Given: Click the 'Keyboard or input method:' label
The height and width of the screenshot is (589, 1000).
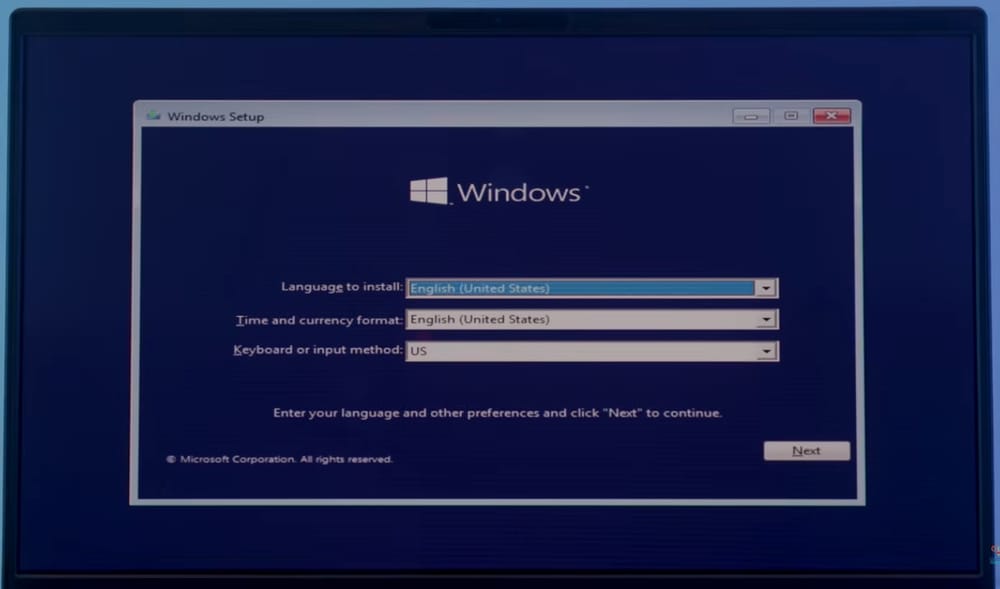Looking at the screenshot, I should point(318,350).
